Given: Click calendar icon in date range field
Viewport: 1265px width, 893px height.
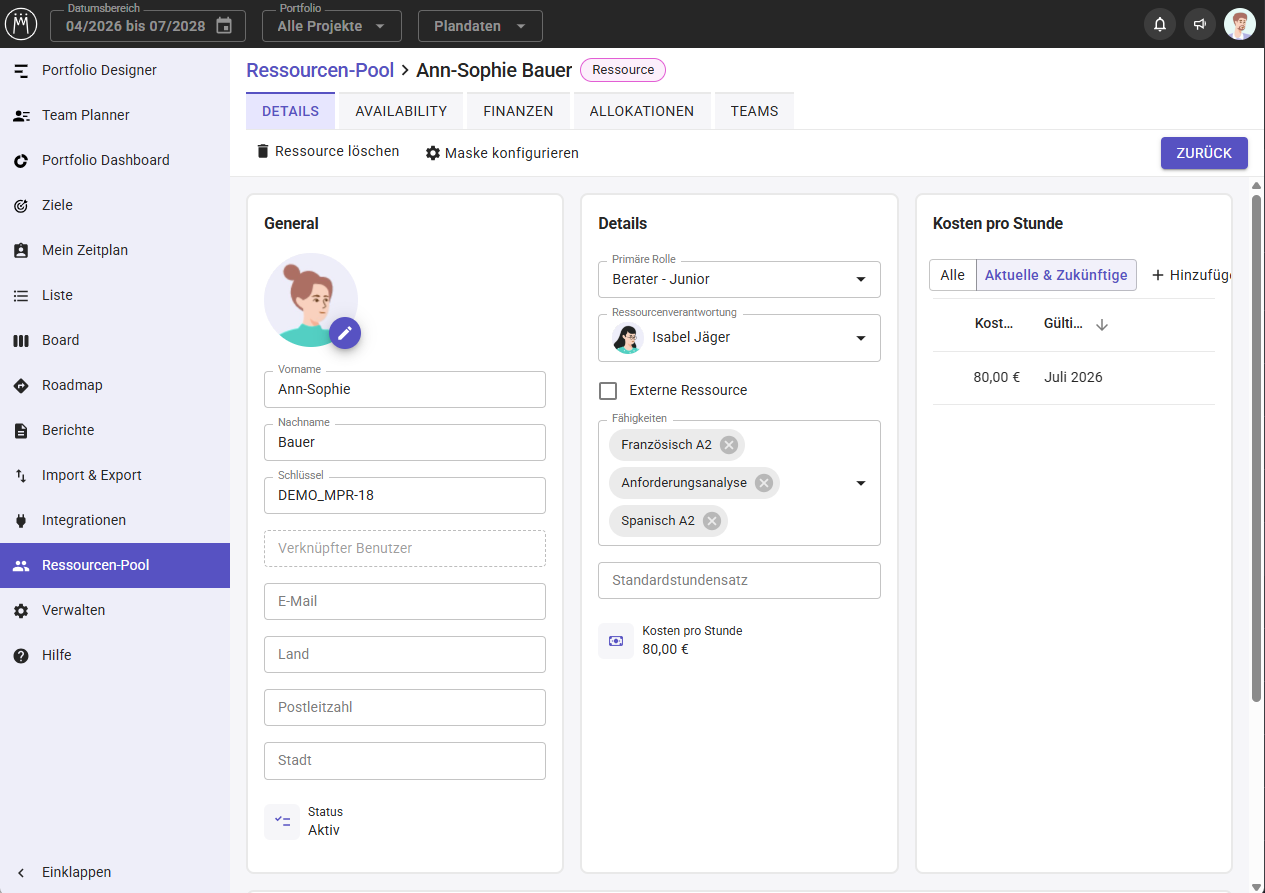Looking at the screenshot, I should (x=224, y=26).
